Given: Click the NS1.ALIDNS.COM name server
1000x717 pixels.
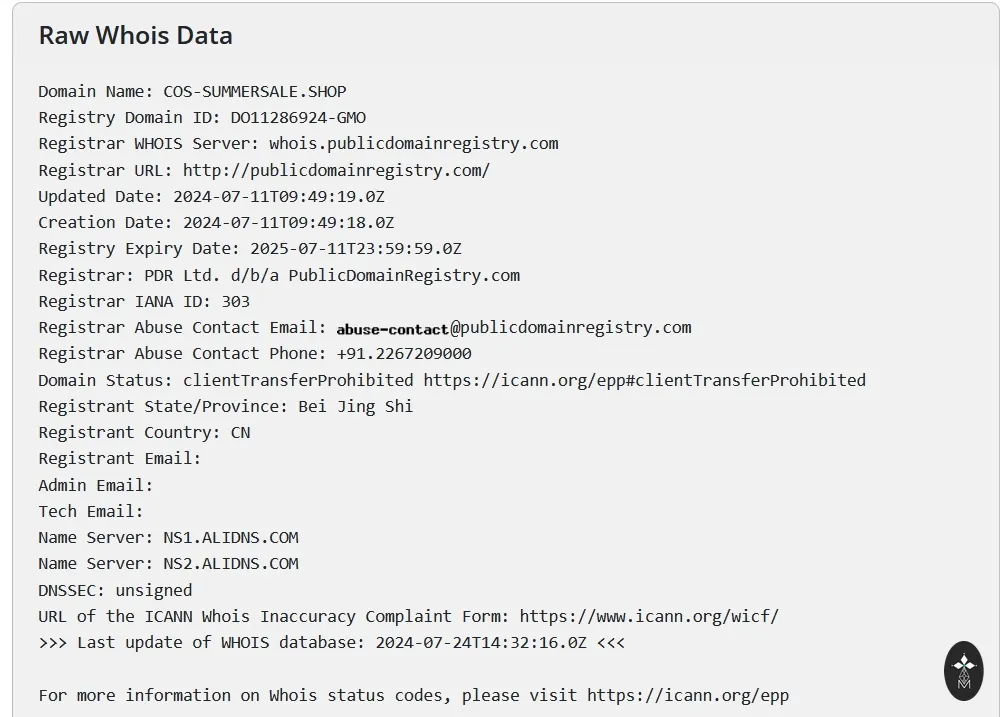Looking at the screenshot, I should [x=230, y=538].
